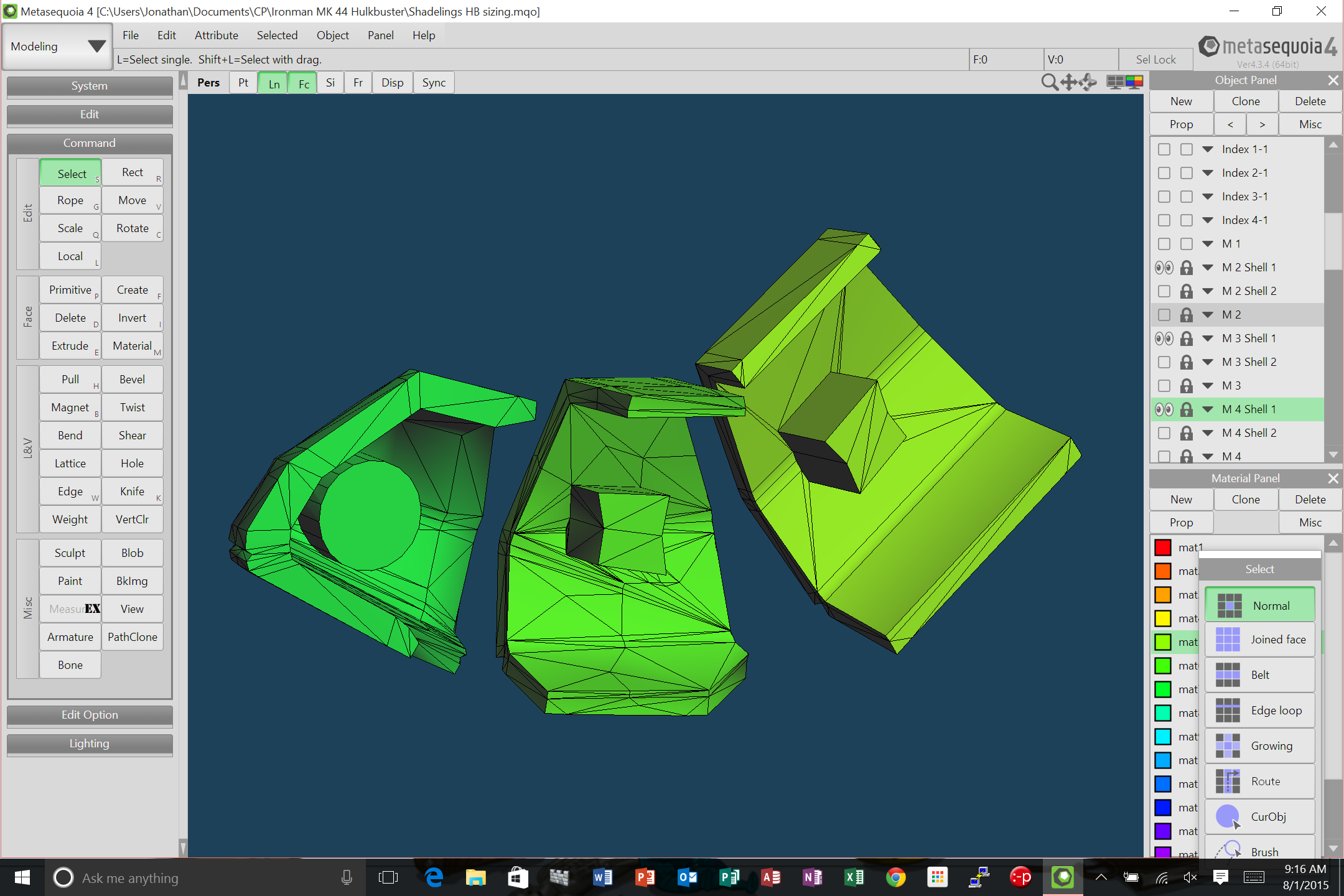This screenshot has height=896, width=1344.
Task: Expand the System panel header
Action: (x=90, y=86)
